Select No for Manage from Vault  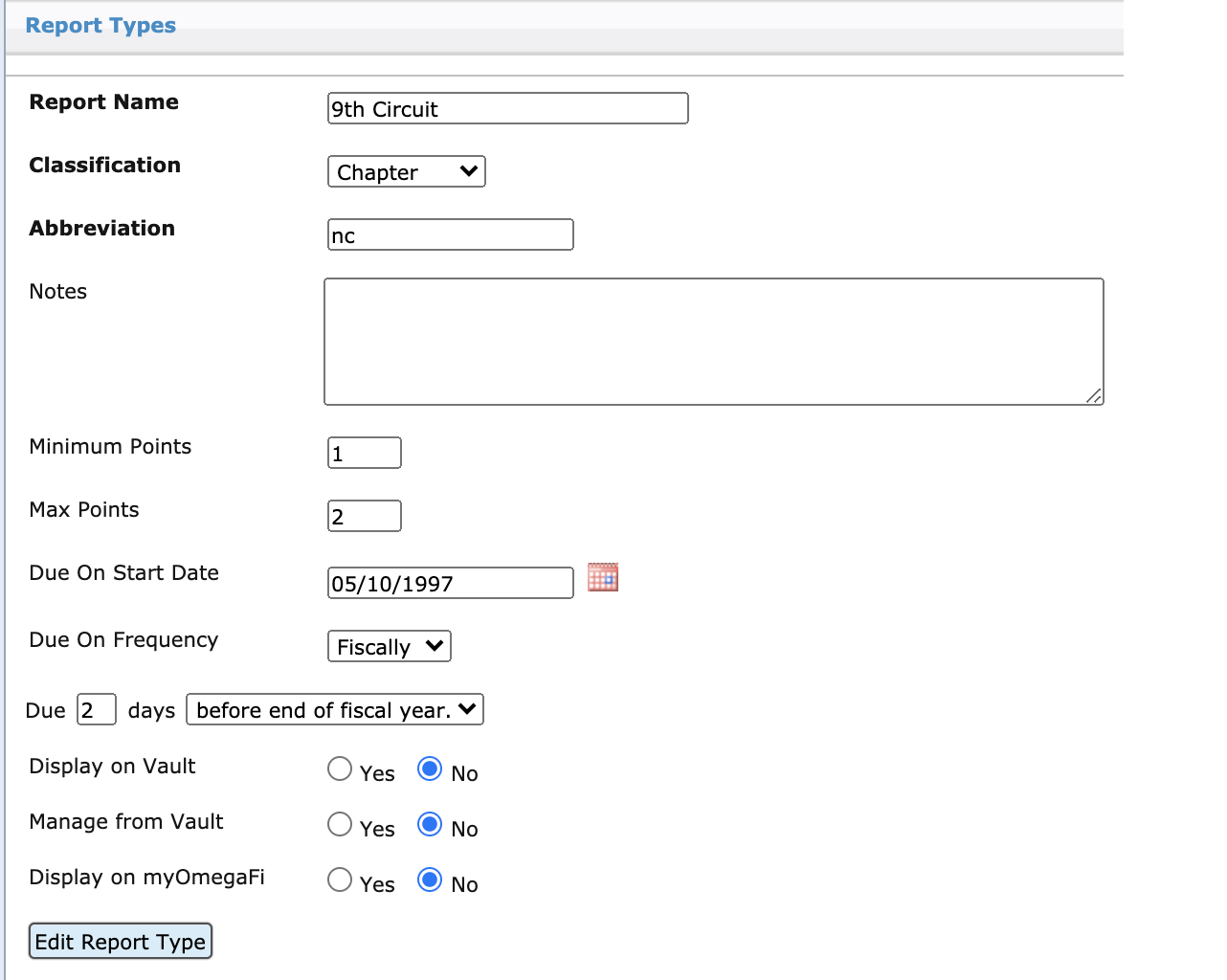(430, 824)
